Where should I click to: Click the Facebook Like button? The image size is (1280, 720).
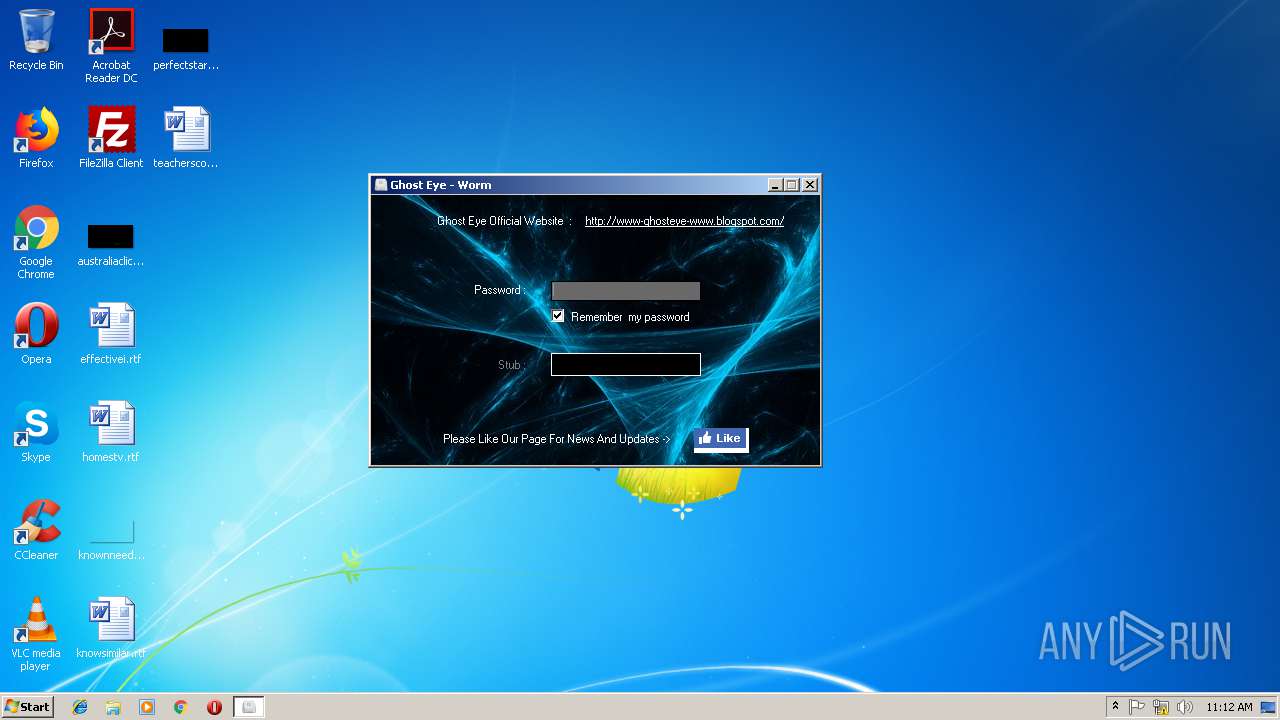(720, 438)
